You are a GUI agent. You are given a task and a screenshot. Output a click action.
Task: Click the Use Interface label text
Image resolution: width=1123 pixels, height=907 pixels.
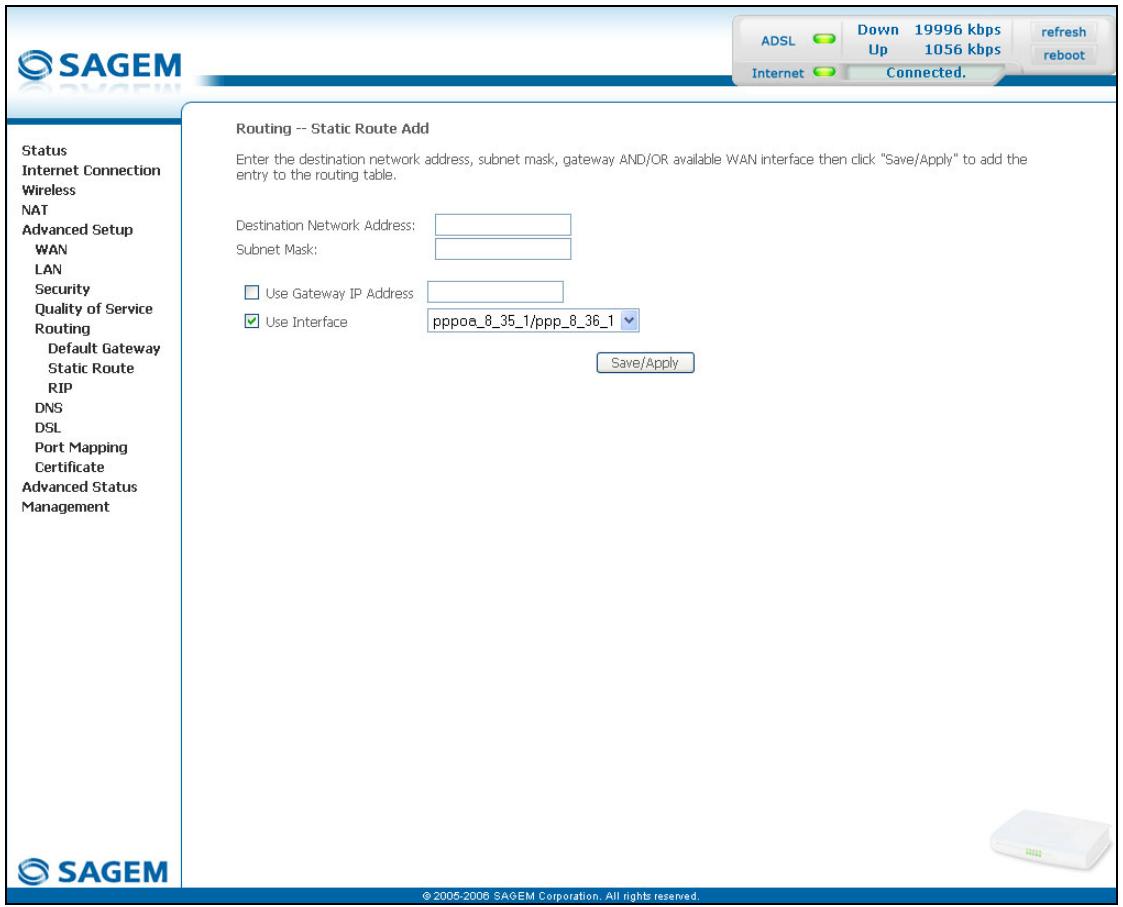tap(307, 322)
